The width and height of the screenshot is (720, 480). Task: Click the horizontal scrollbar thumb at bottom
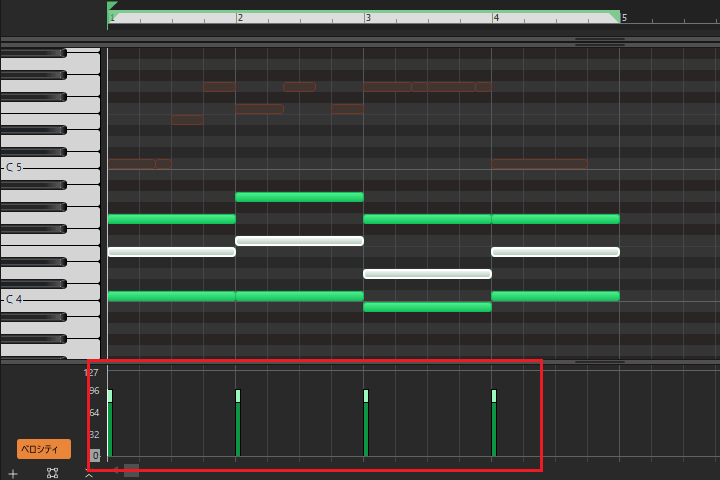[131, 470]
